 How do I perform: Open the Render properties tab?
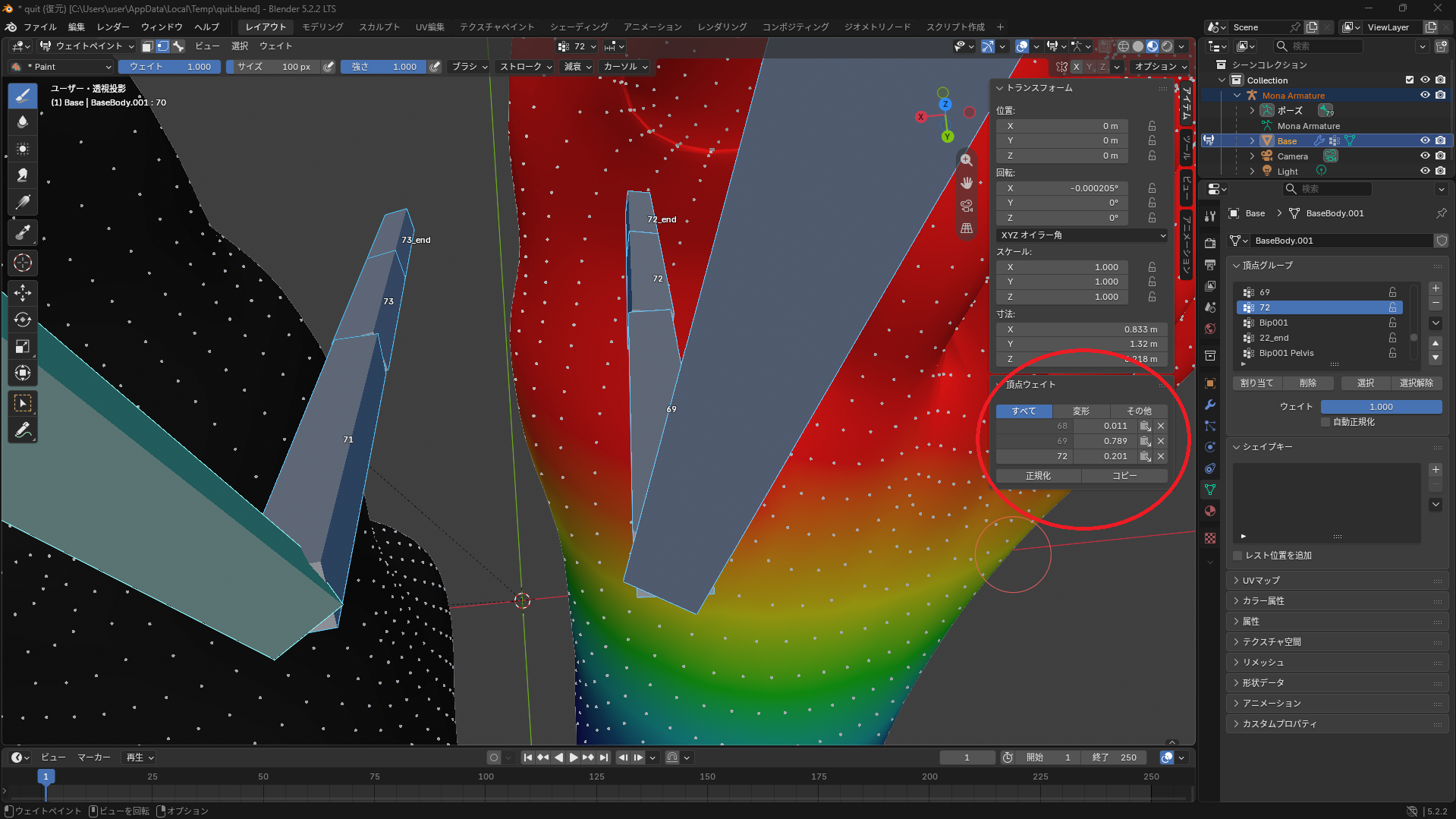(1210, 244)
